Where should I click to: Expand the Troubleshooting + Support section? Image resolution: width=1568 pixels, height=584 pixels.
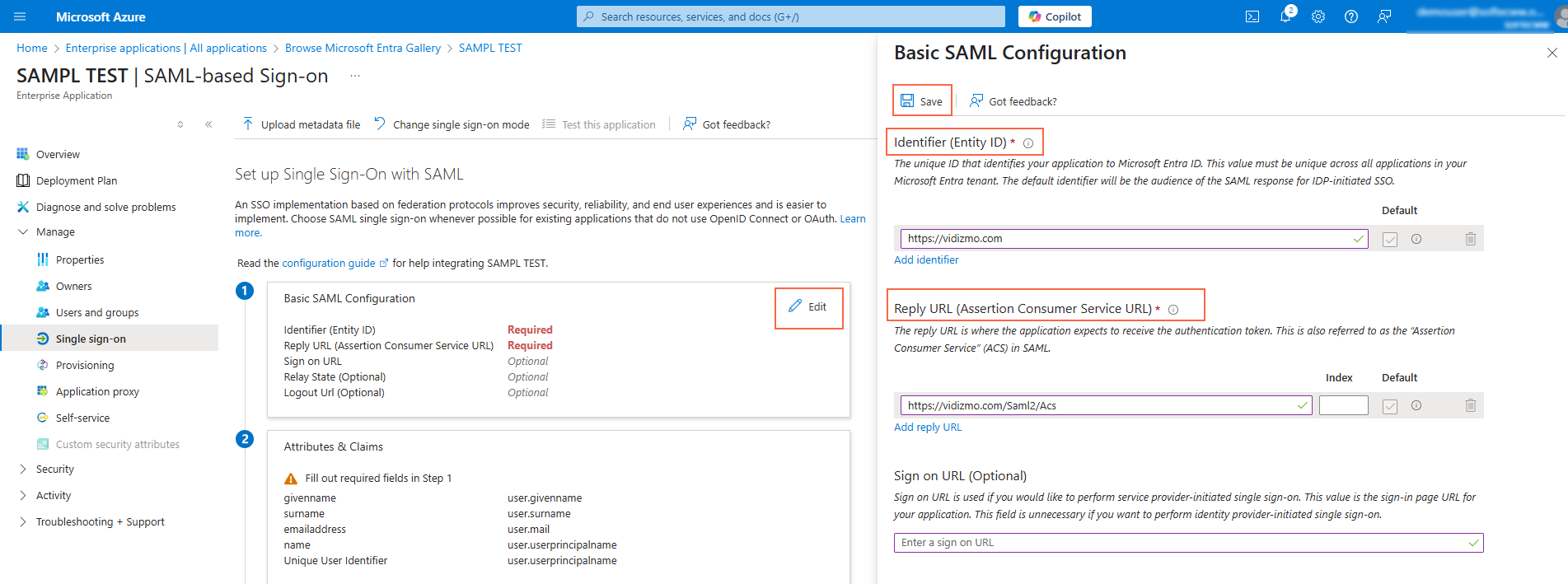coord(23,522)
